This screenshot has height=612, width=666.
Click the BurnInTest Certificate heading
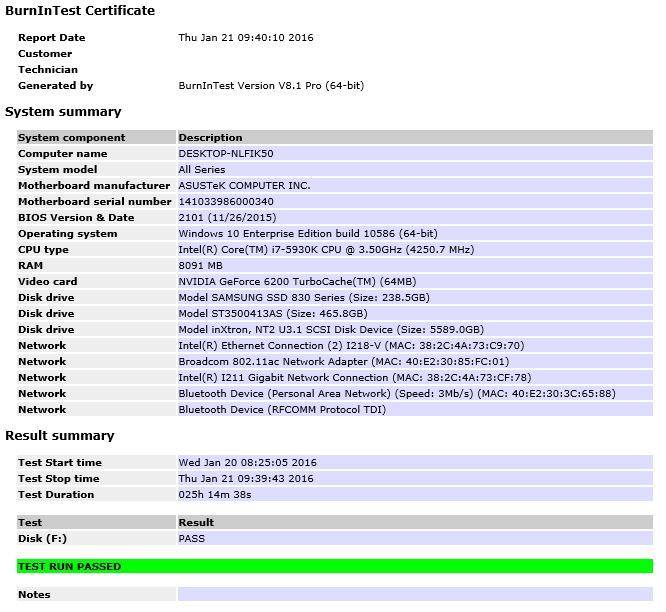[x=80, y=11]
